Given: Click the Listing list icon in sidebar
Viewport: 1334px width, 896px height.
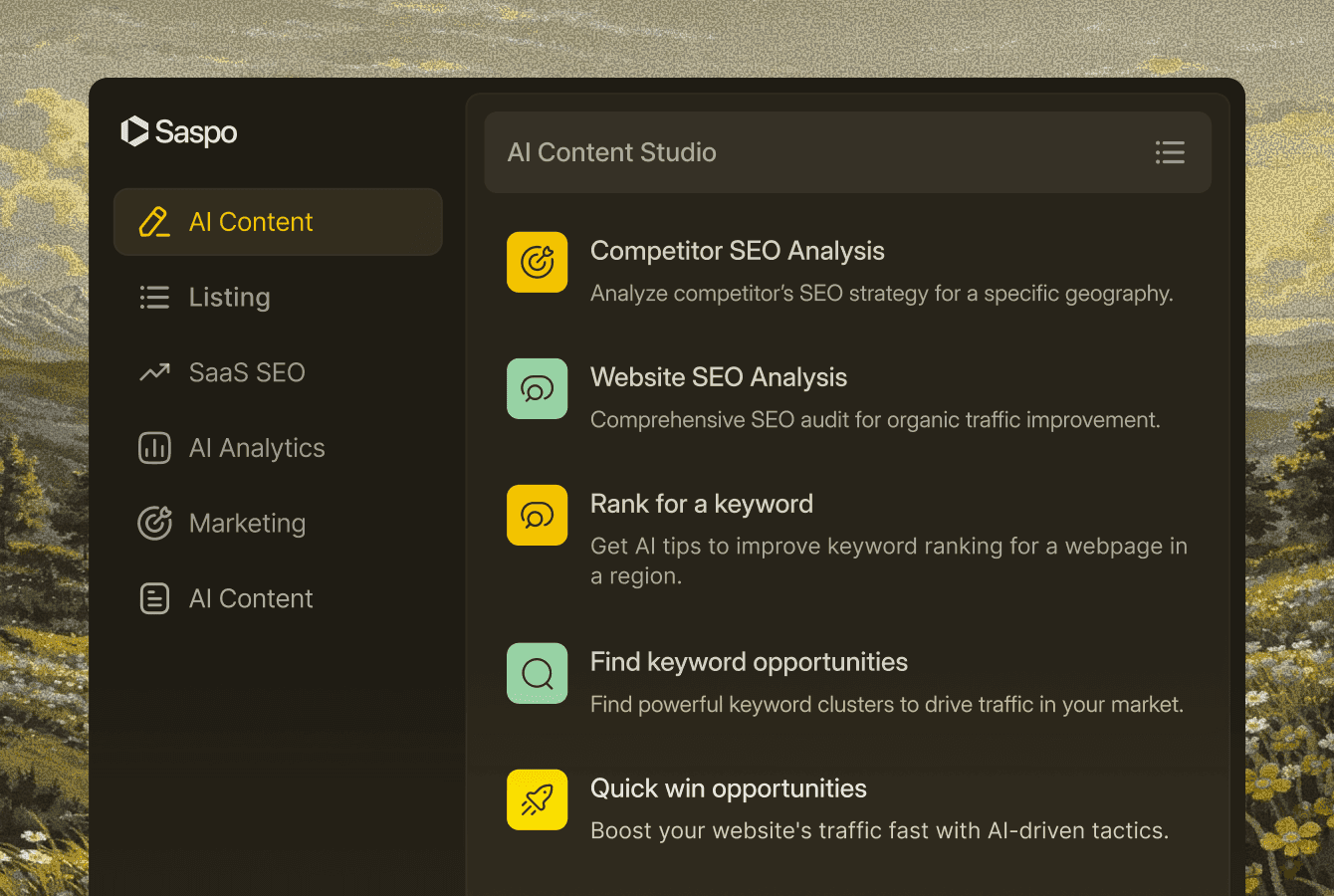Looking at the screenshot, I should (154, 297).
